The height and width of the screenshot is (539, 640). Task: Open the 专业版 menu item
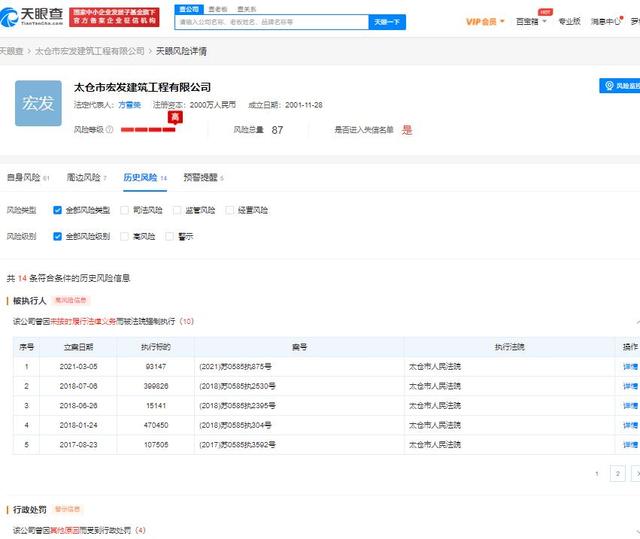(569, 21)
